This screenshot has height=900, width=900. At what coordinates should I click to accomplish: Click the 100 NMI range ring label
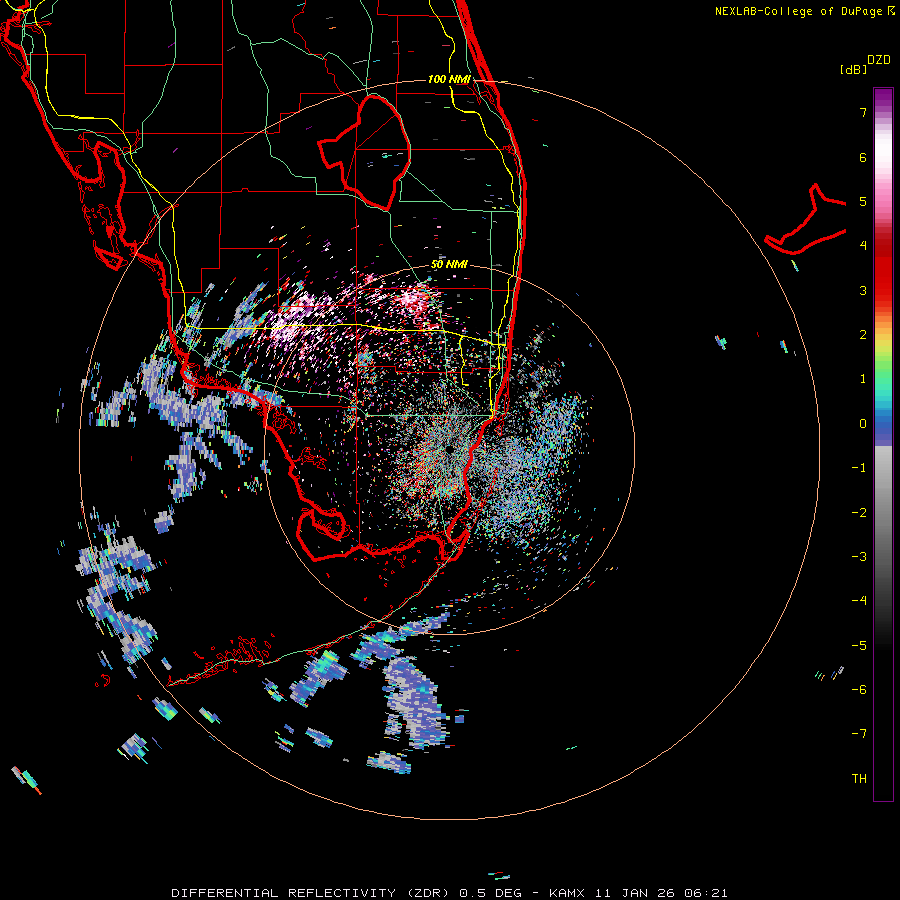pos(449,79)
